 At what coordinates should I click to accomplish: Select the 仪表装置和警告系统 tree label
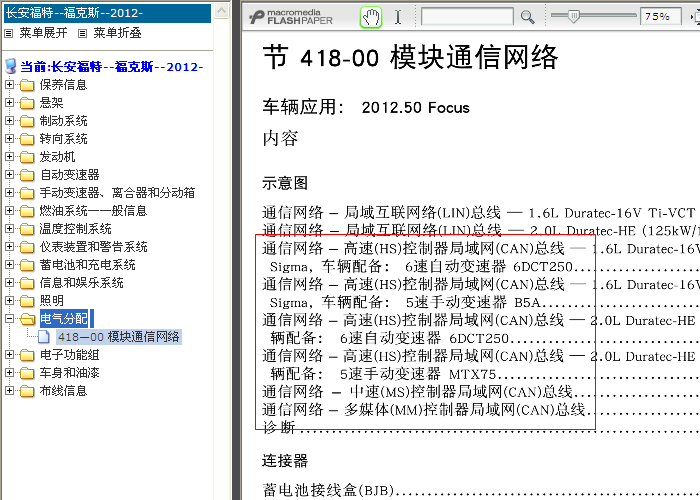[x=93, y=246]
